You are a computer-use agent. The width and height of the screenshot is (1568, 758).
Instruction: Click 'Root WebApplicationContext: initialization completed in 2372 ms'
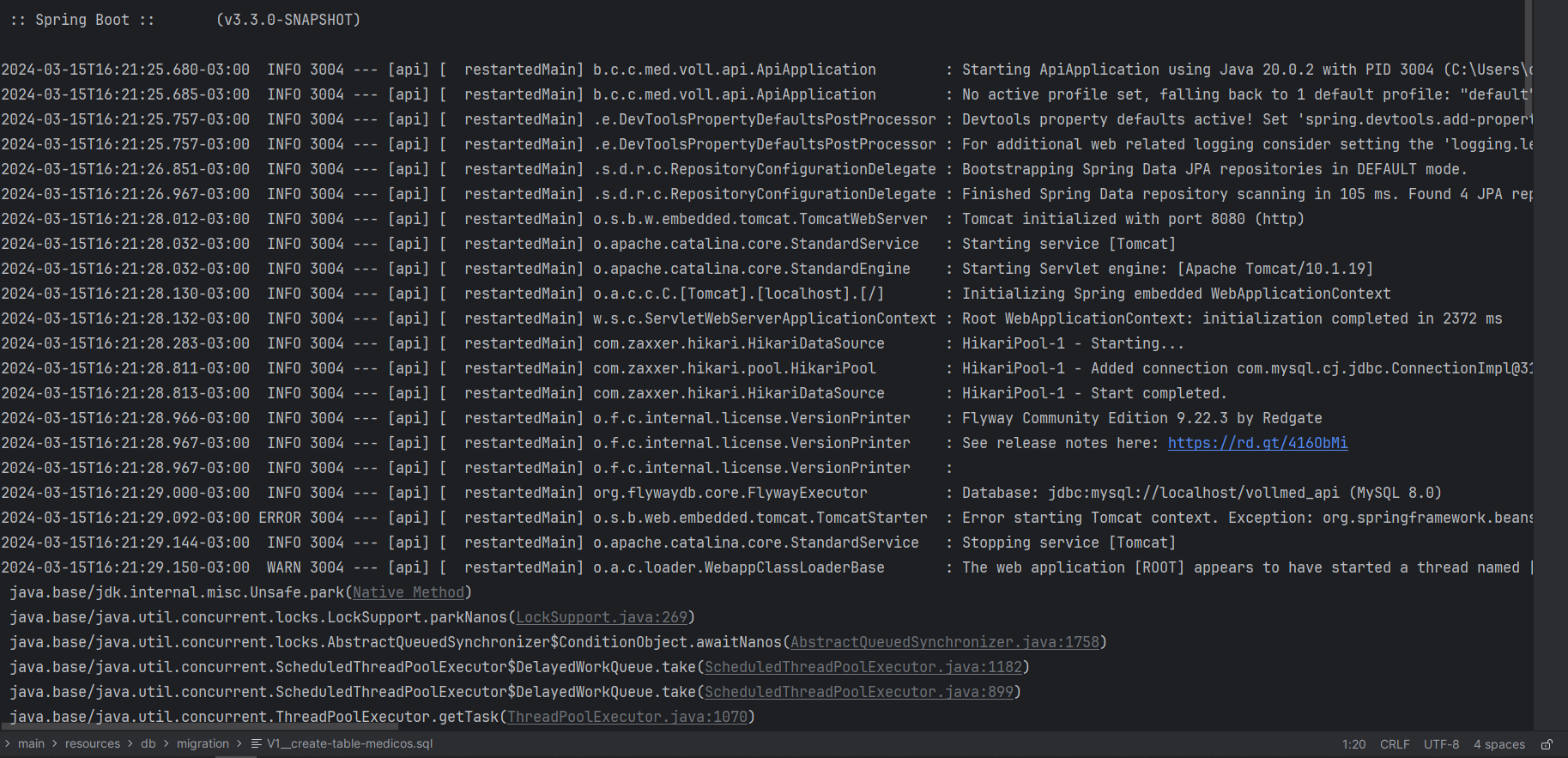pos(1232,318)
